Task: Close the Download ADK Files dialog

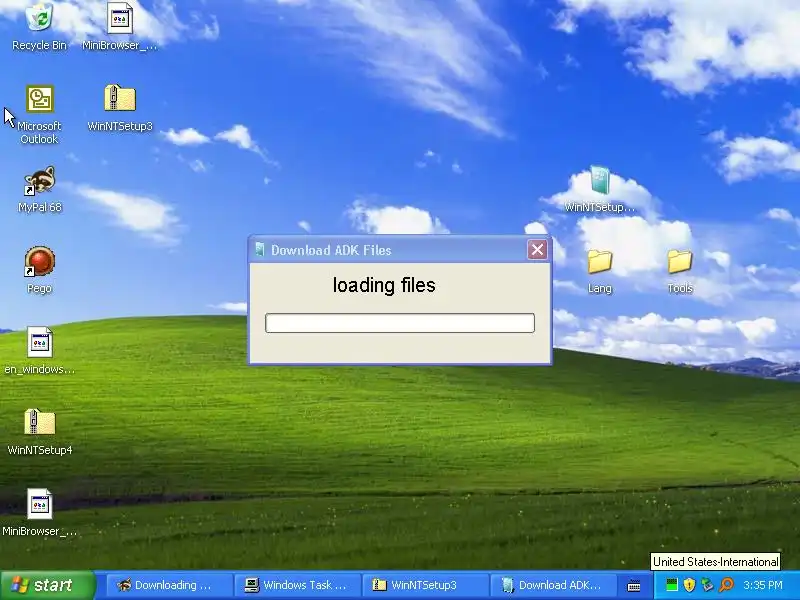Action: click(x=537, y=249)
